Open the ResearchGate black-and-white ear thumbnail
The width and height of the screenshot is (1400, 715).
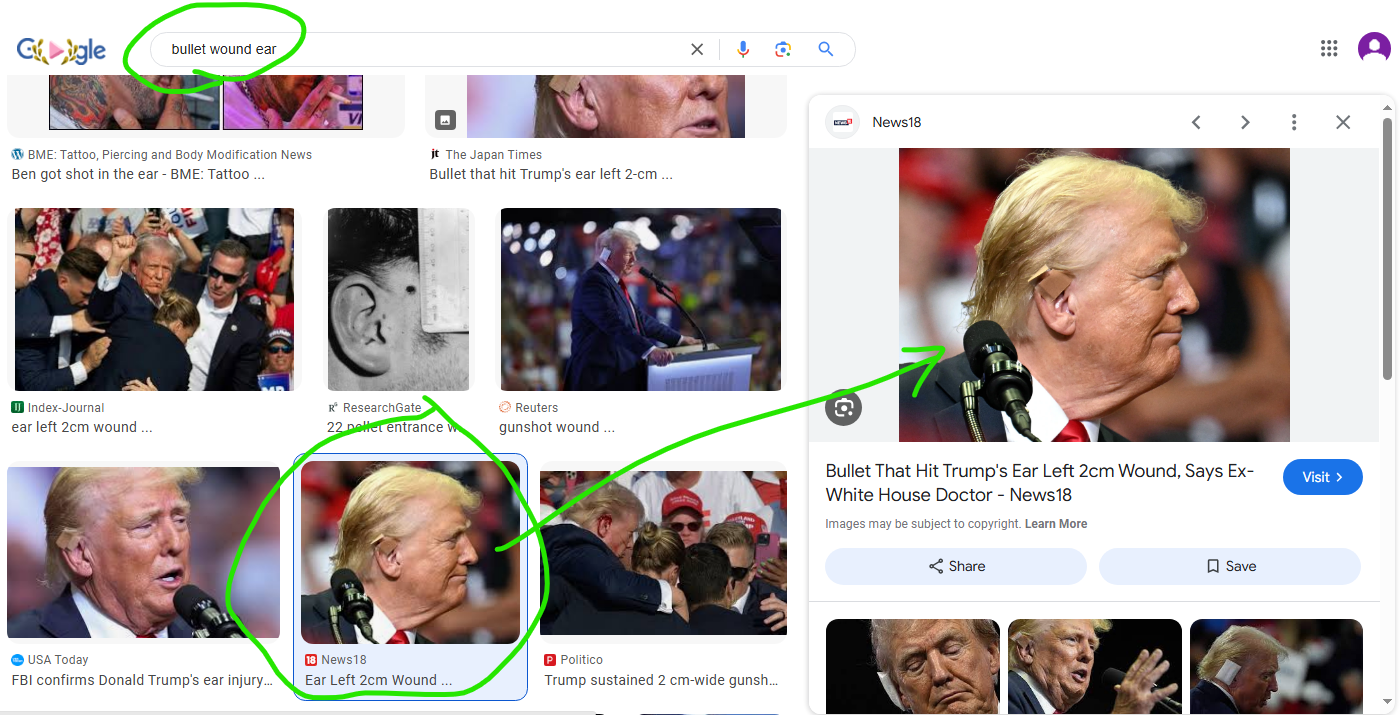pos(398,299)
